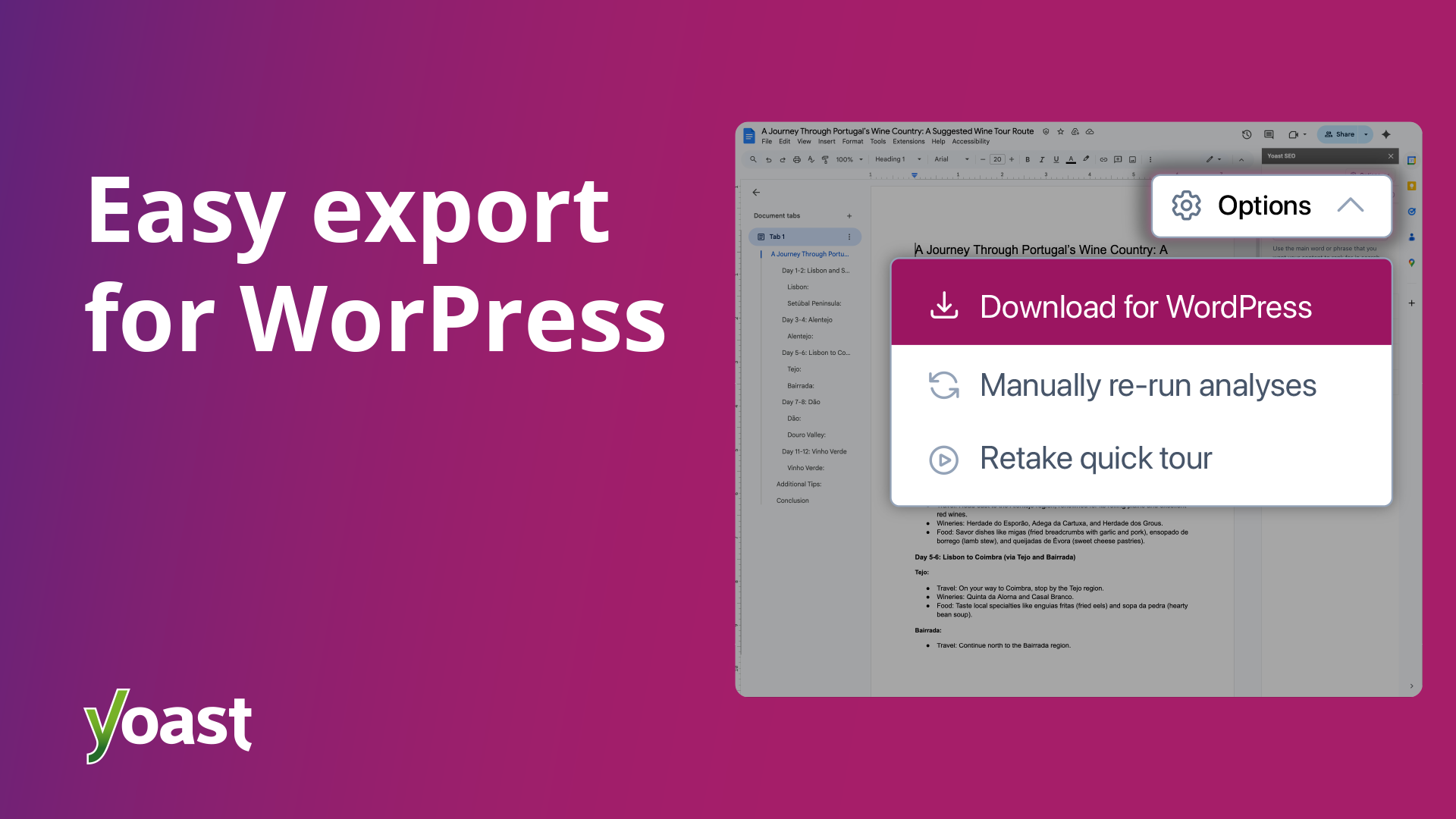The image size is (1456, 819).
Task: Close the Yoast SEO sidebar
Action: pos(1391,156)
